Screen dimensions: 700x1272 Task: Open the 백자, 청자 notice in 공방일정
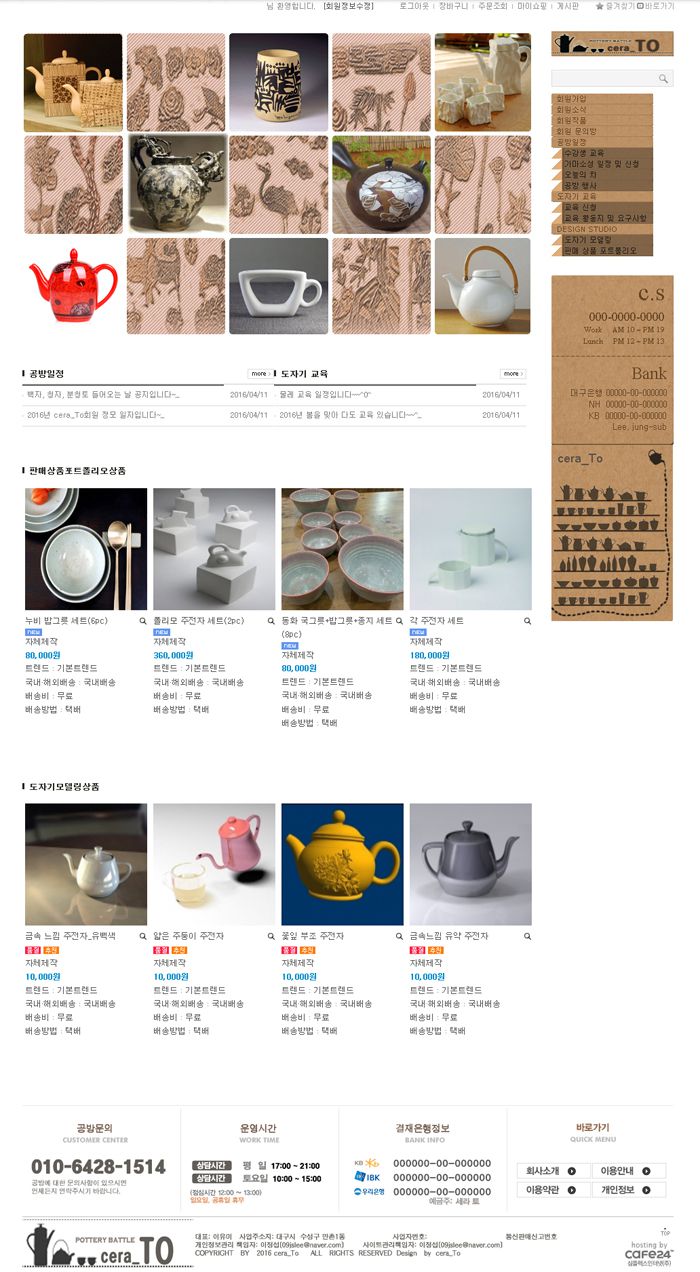pyautogui.click(x=103, y=394)
